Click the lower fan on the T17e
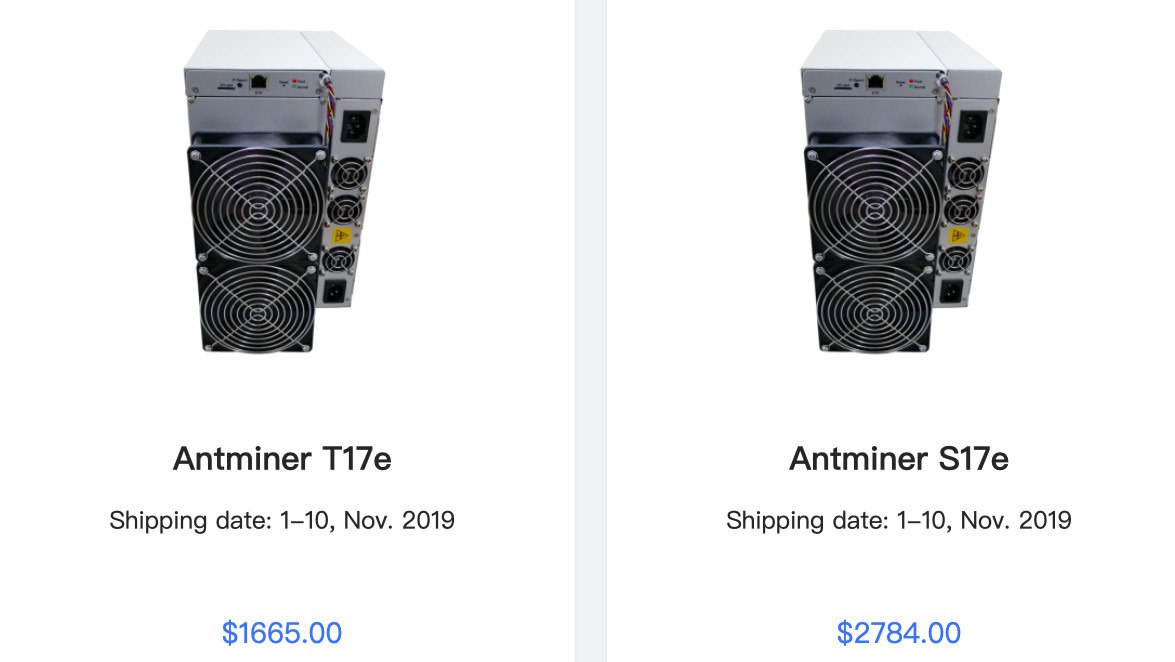 point(257,309)
